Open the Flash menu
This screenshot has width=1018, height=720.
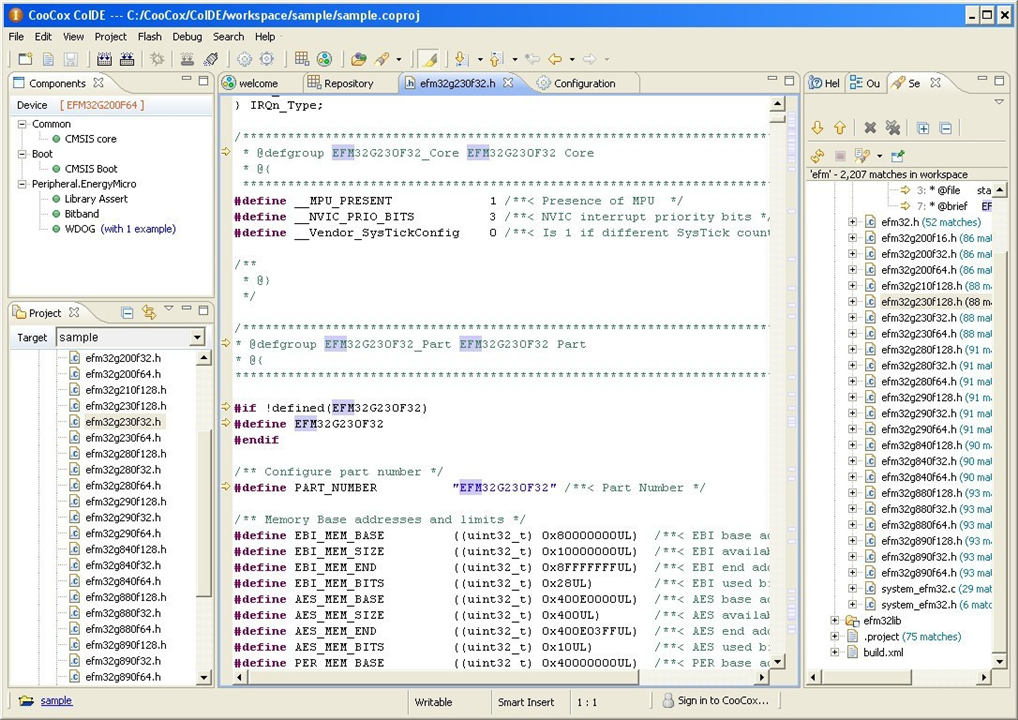(149, 37)
